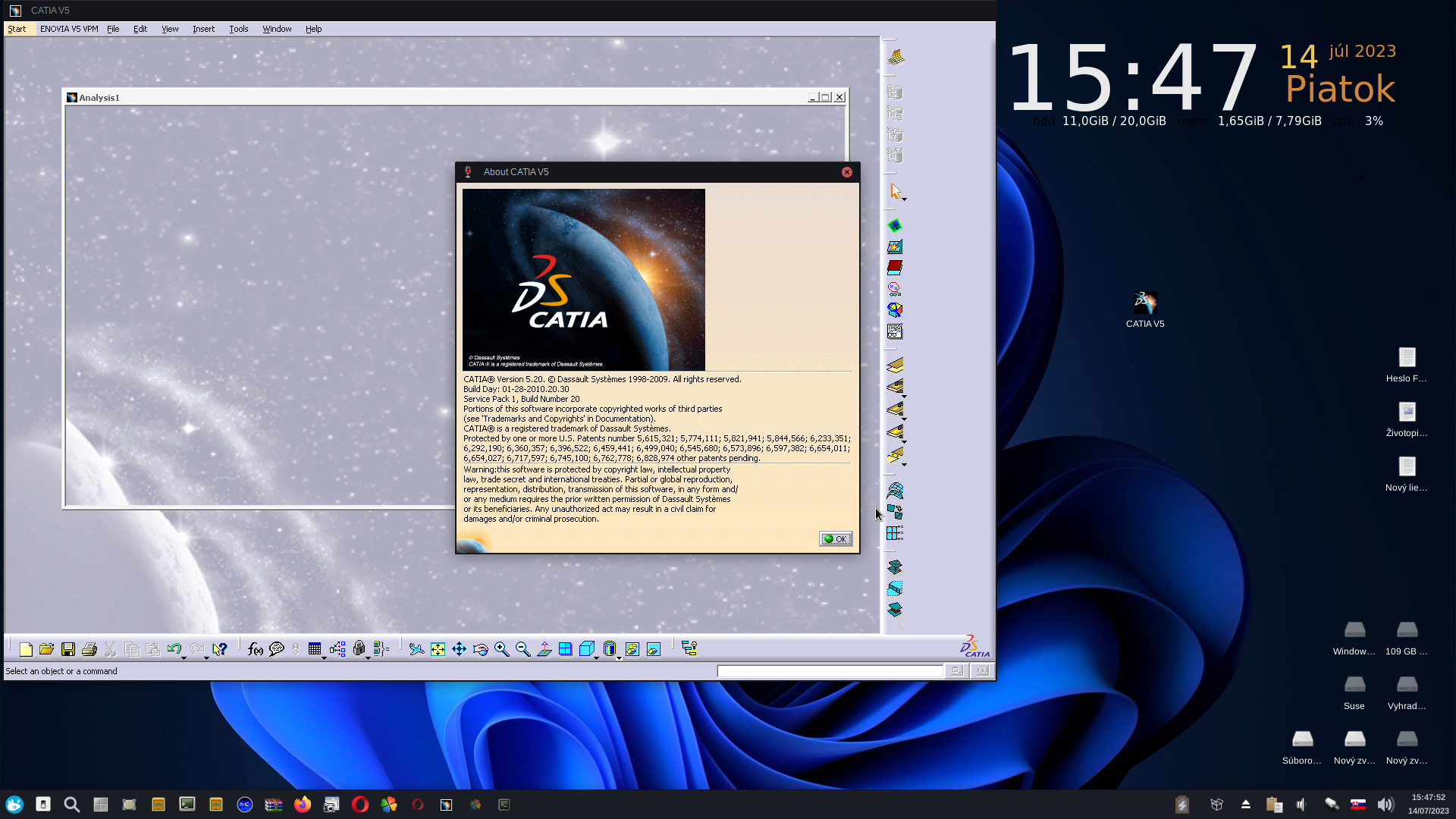Screen dimensions: 1456x819
Task: Expand the Undo history dropdown arrow
Action: [184, 657]
